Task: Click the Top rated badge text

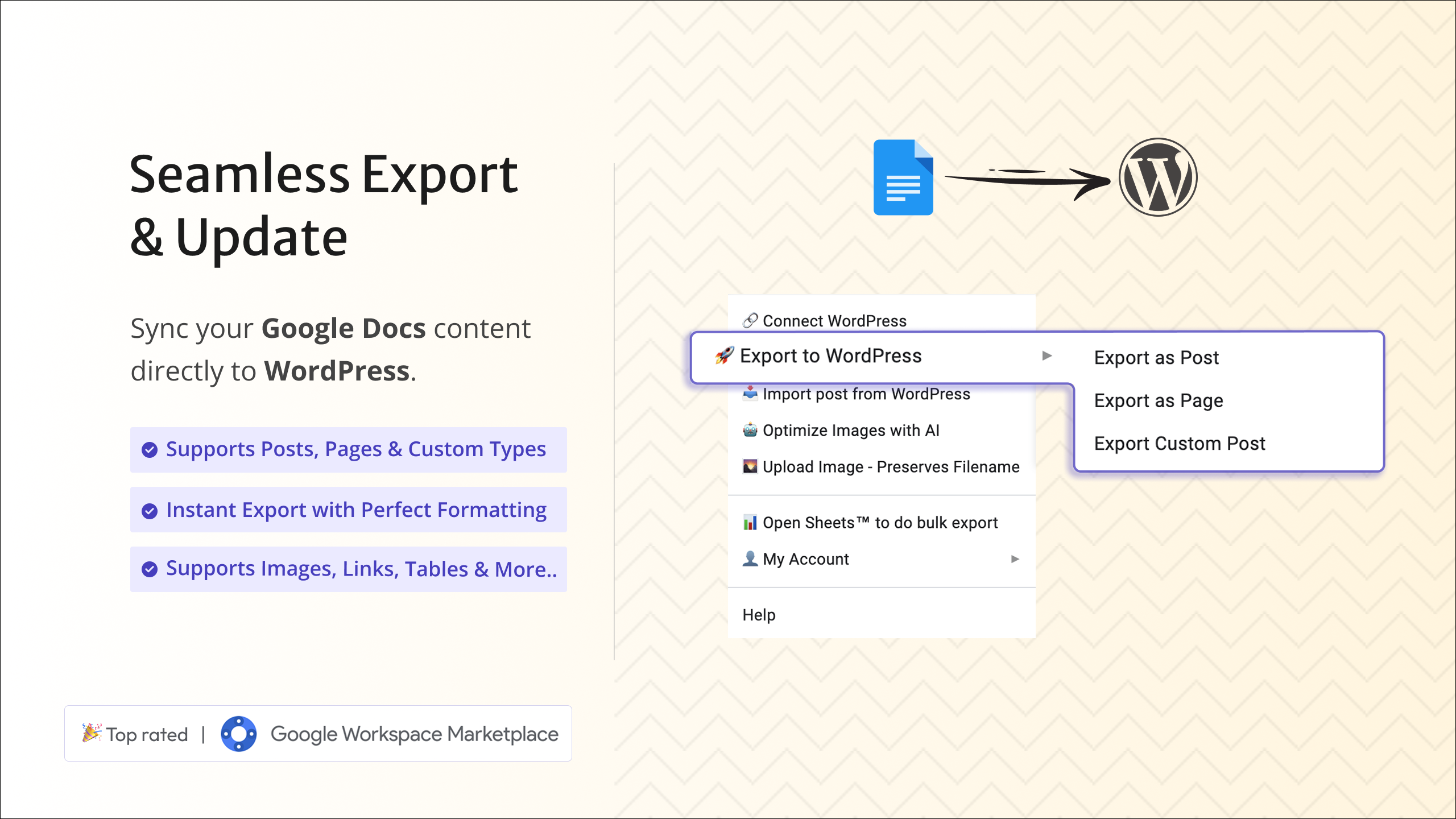Action: tap(147, 734)
